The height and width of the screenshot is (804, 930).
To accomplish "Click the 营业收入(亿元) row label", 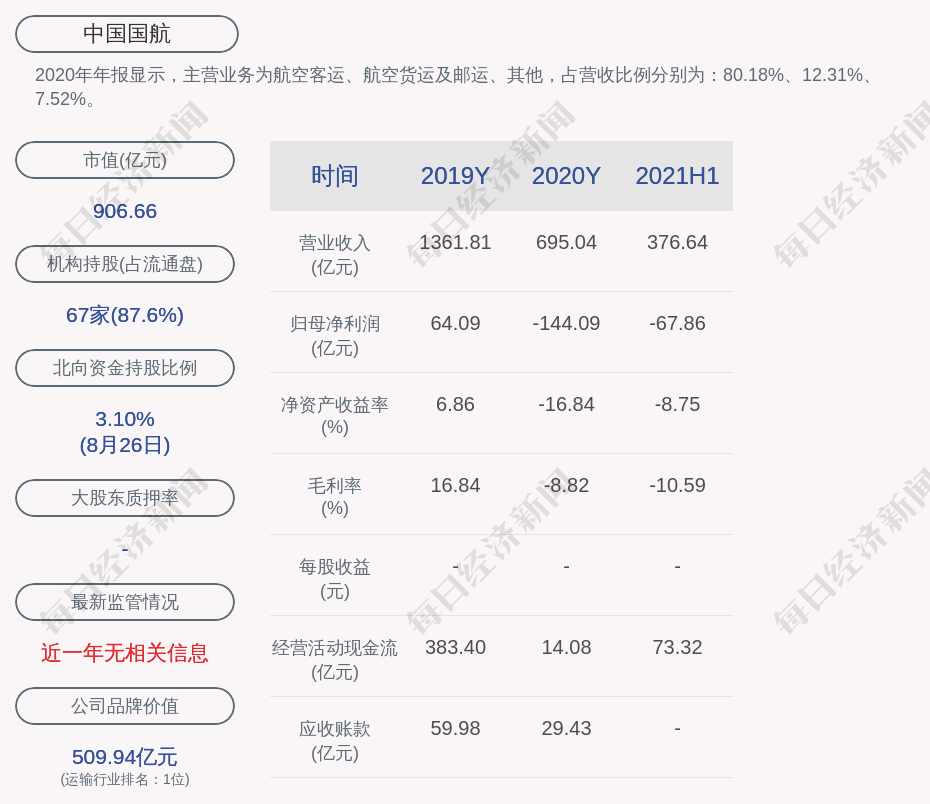I will pos(335,255).
